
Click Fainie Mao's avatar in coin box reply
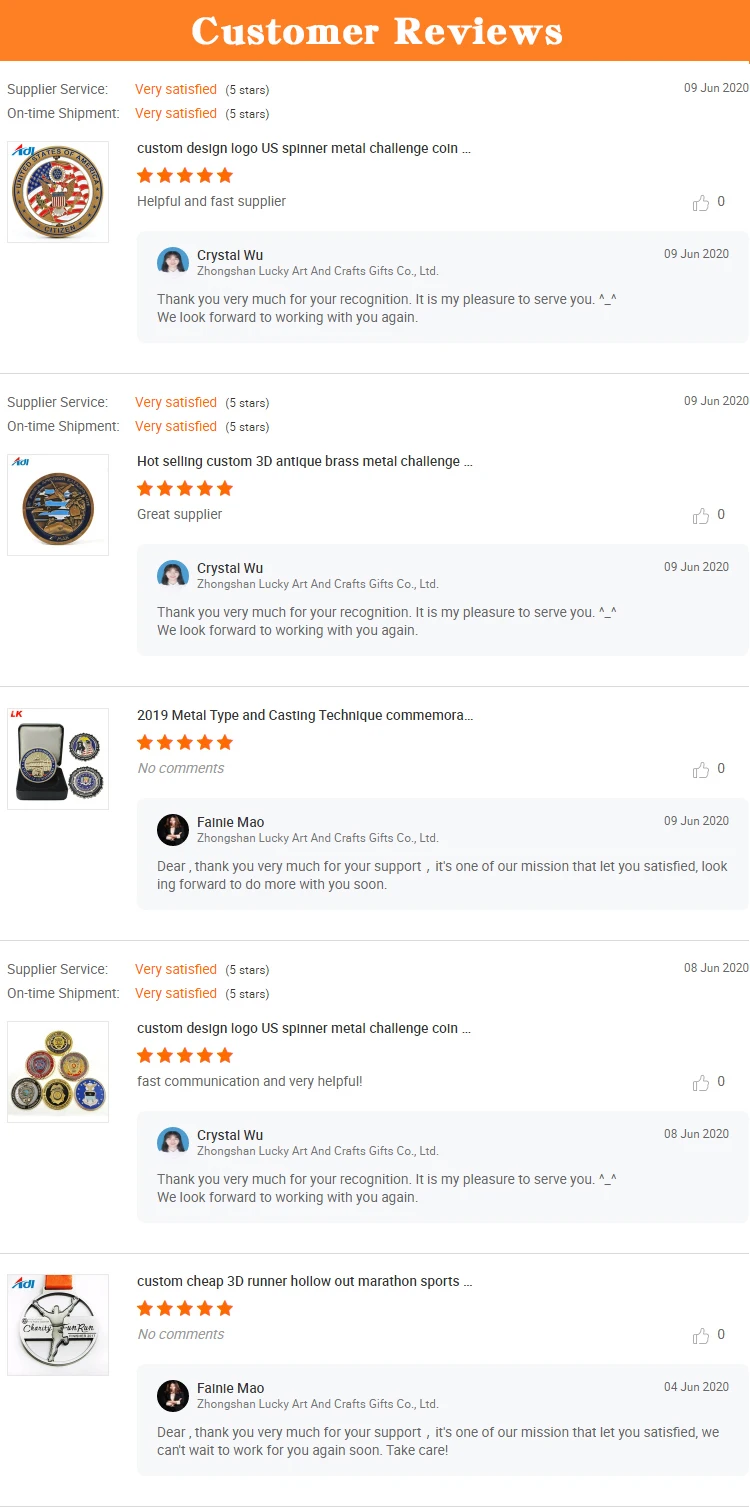tap(173, 830)
